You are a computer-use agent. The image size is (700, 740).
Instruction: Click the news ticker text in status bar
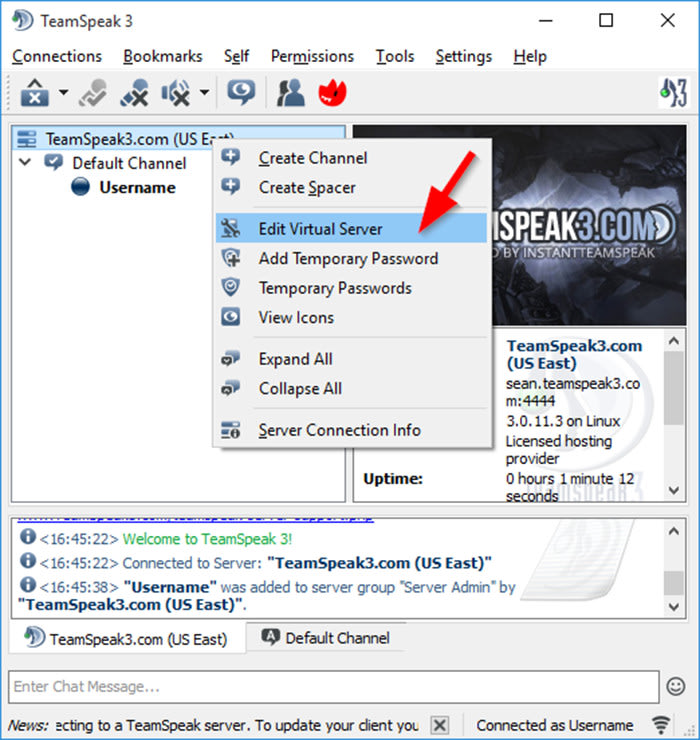click(237, 725)
